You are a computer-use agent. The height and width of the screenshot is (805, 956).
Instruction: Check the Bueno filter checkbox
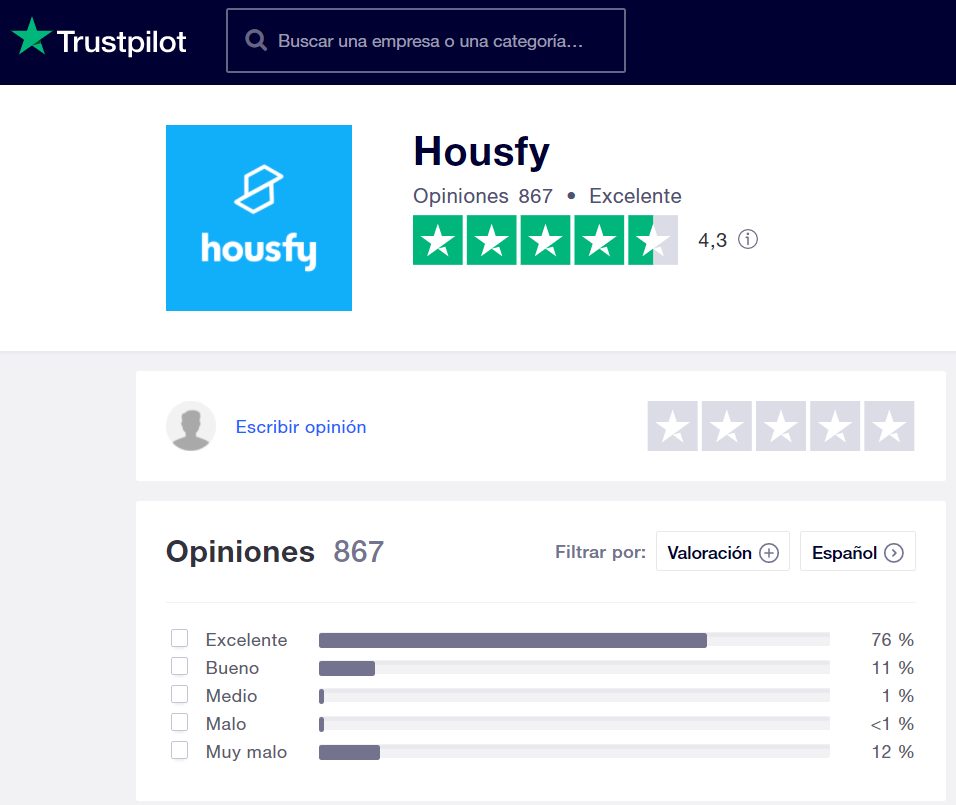[179, 666]
